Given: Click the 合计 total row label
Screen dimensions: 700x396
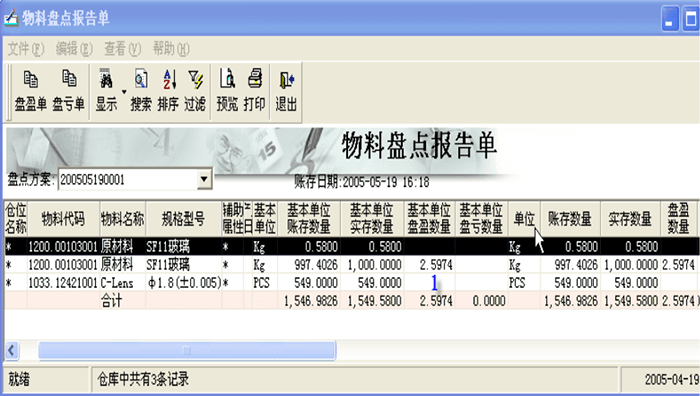Looking at the screenshot, I should pyautogui.click(x=112, y=301).
